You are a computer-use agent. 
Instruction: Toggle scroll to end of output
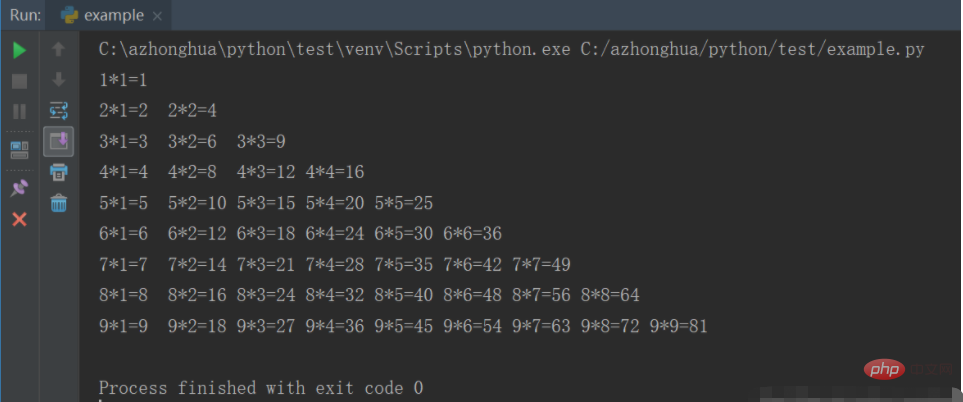click(58, 141)
